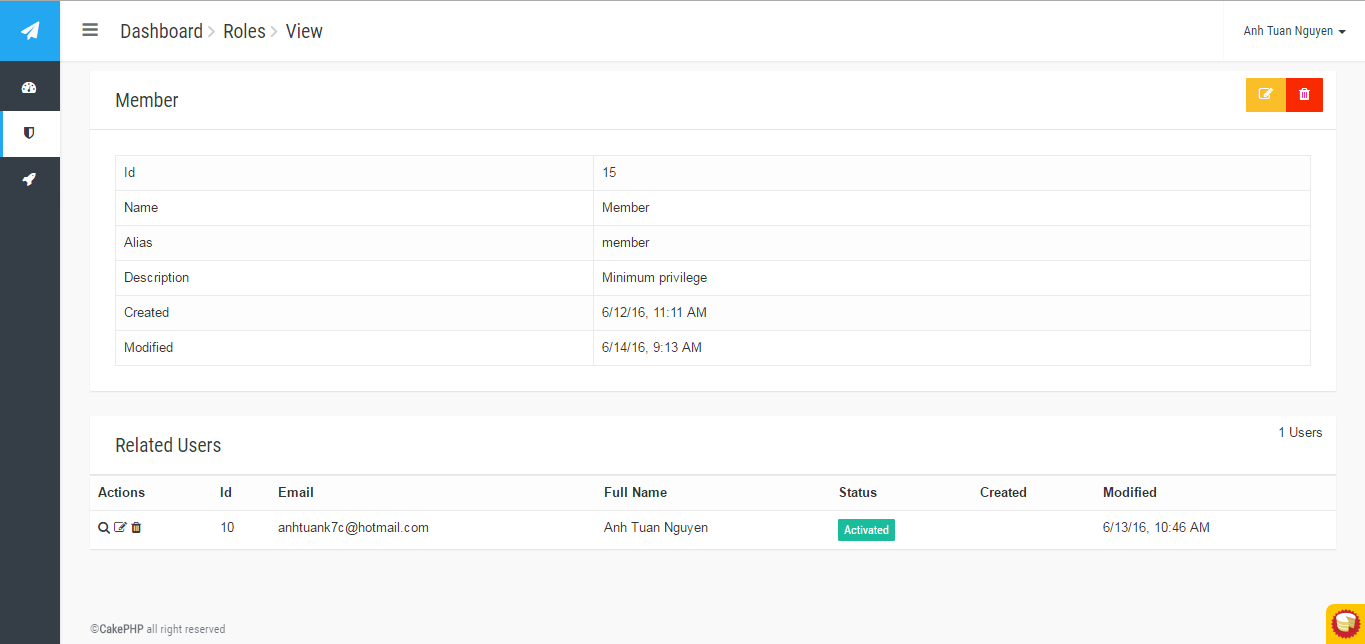Viewport: 1365px width, 644px height.
Task: View user anhtuank7c via magnifier icon
Action: 104,528
